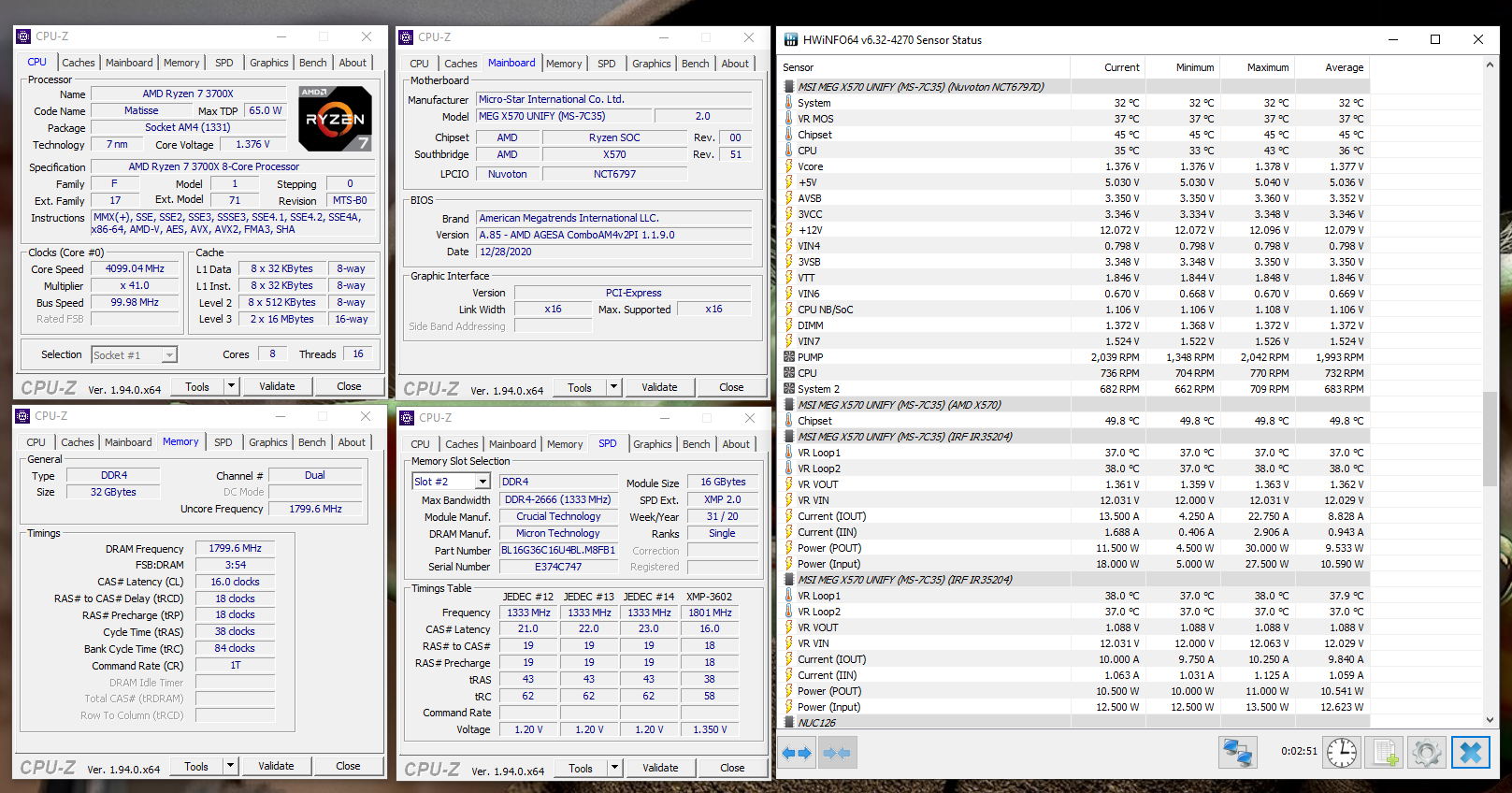
Task: Click Core Speed '4099.04 MHz' value
Action: [x=135, y=268]
